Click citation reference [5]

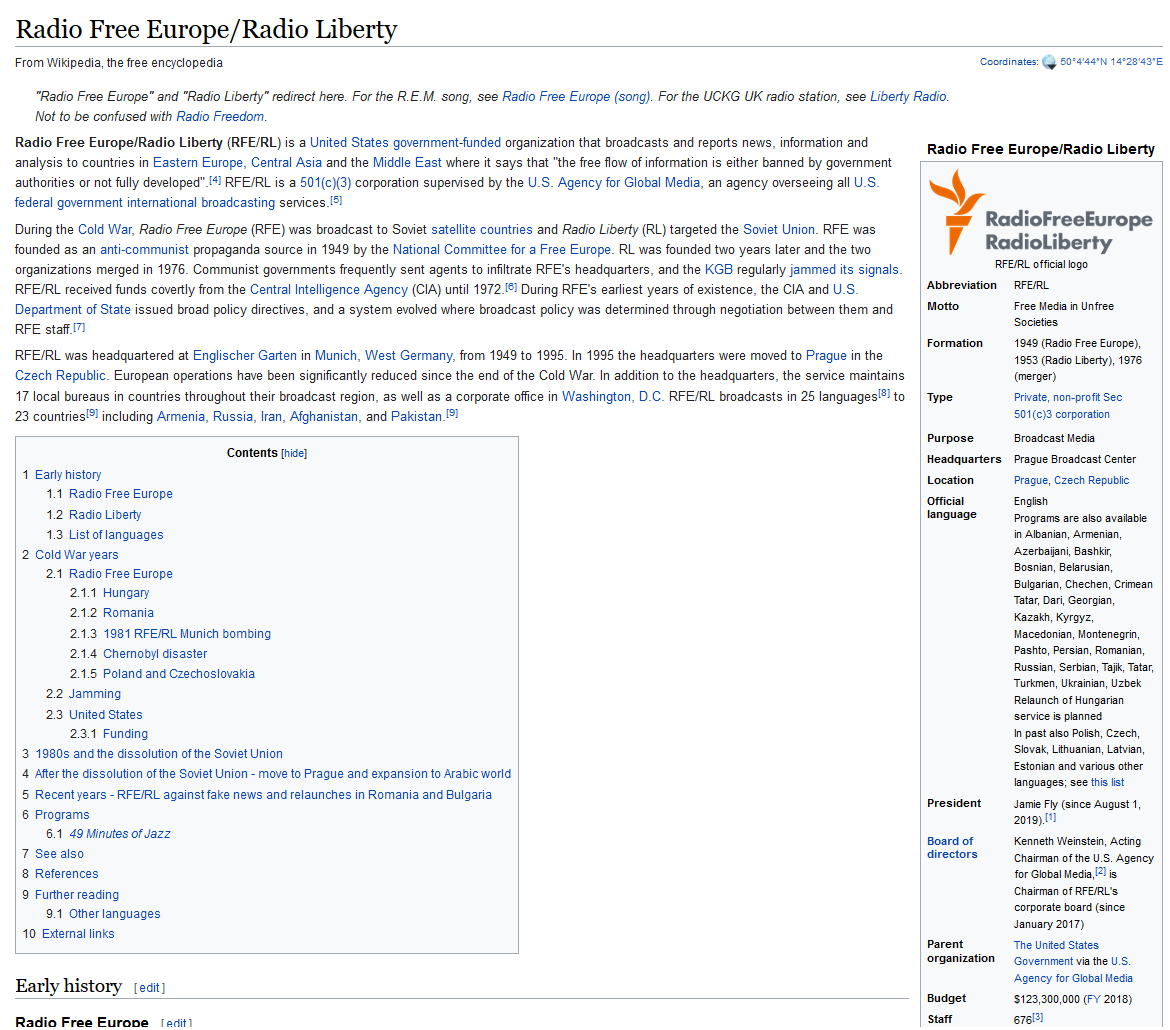click(336, 200)
